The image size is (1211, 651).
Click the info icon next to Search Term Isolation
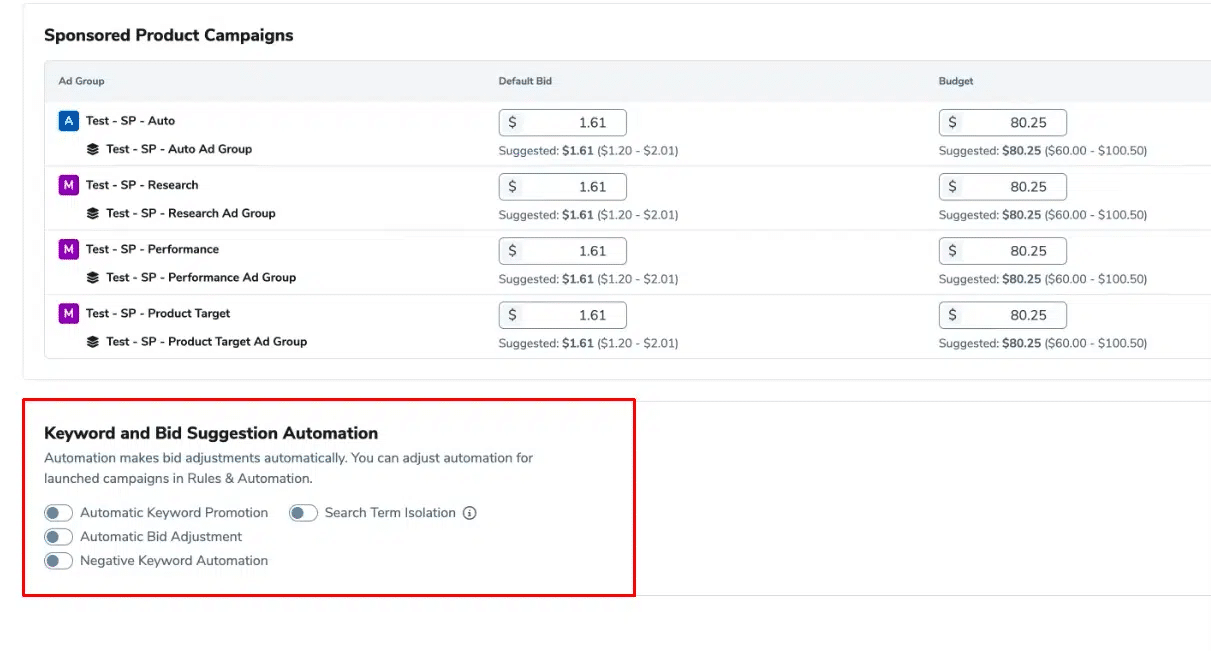pos(470,513)
